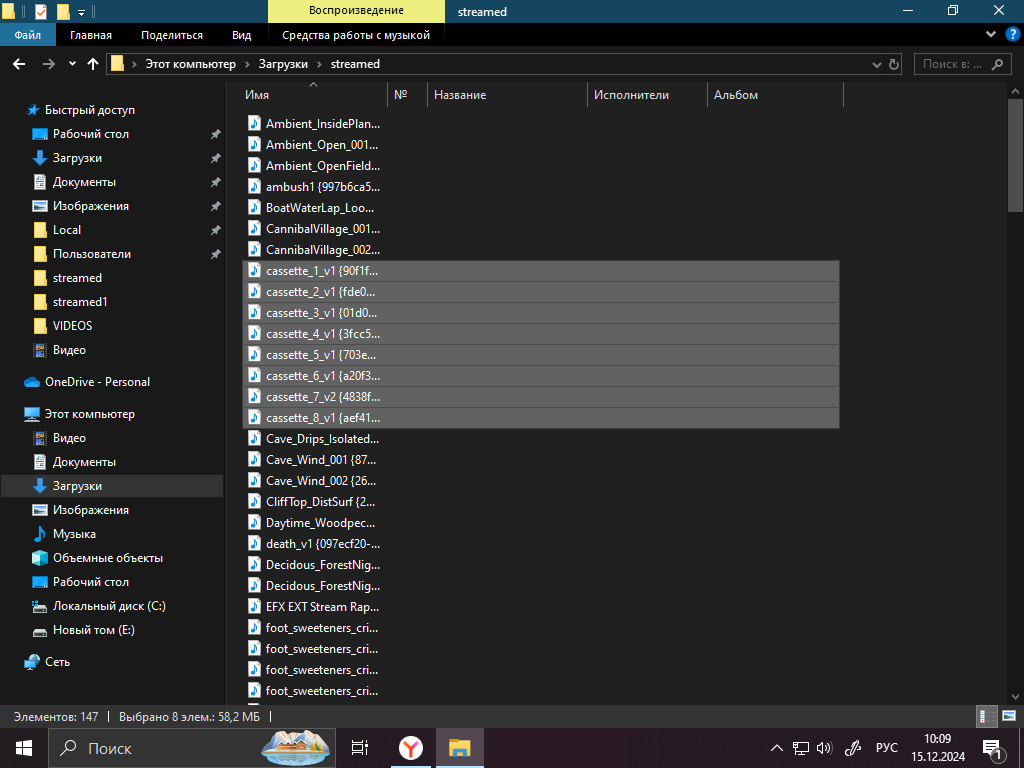
Task: Select the Воспроизведение contextual tab
Action: (x=356, y=11)
